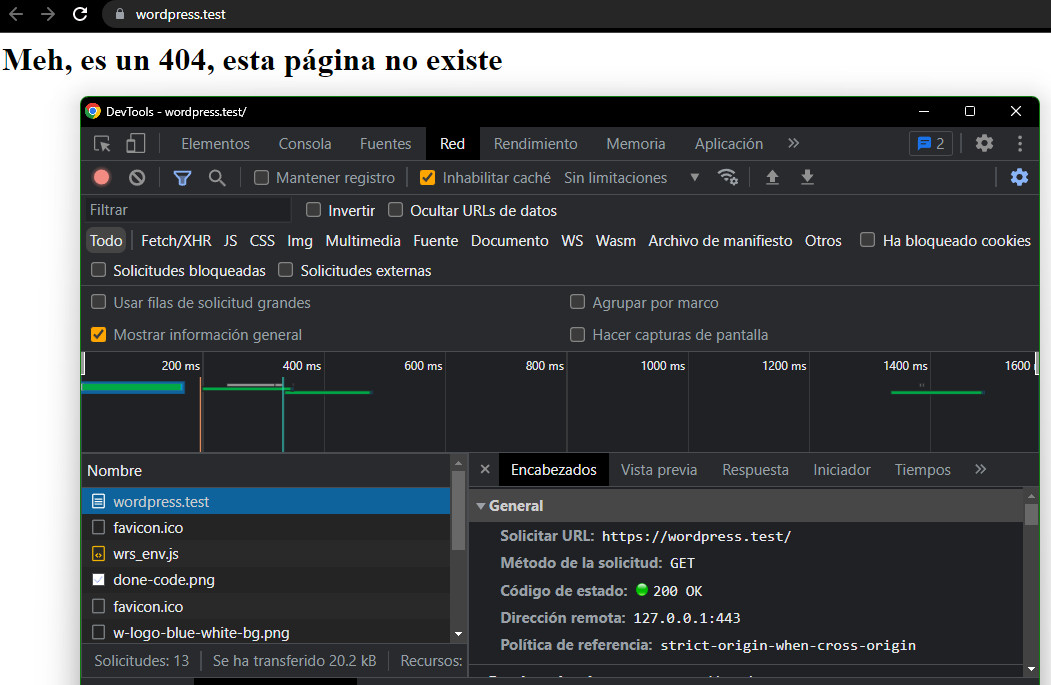Screen dimensions: 1051x685
Task: Disable the Inhabilitar caché checkbox
Action: pos(429,177)
